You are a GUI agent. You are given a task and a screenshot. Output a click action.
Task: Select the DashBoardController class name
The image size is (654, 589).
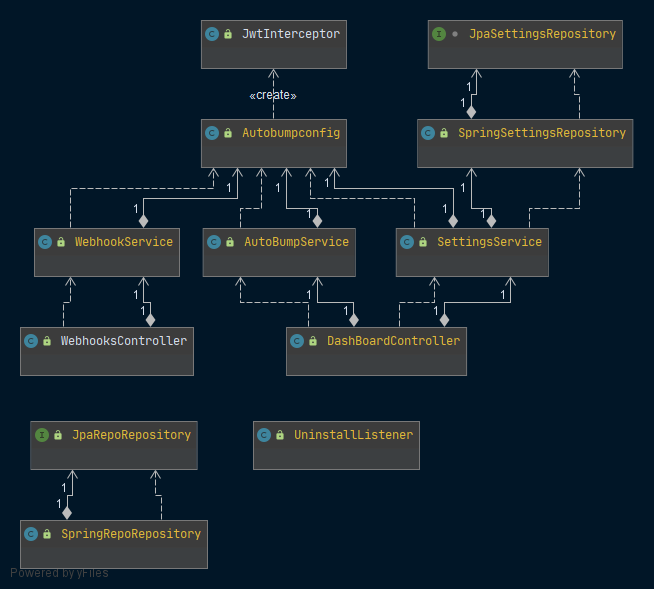click(393, 341)
